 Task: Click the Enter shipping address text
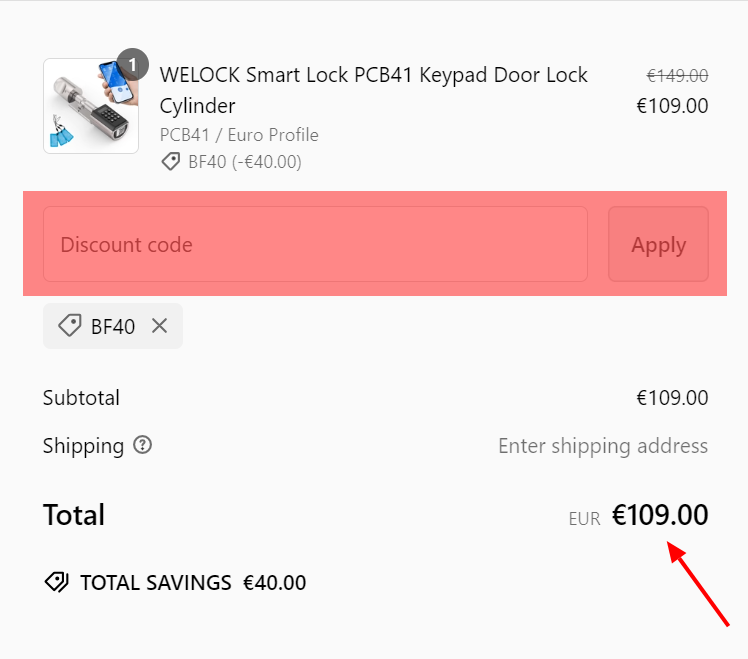pos(603,446)
